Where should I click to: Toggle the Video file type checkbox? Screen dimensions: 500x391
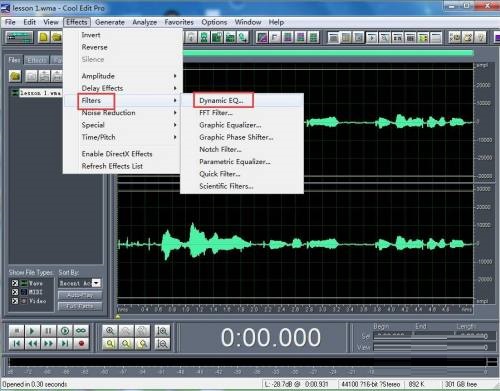[x=15, y=301]
